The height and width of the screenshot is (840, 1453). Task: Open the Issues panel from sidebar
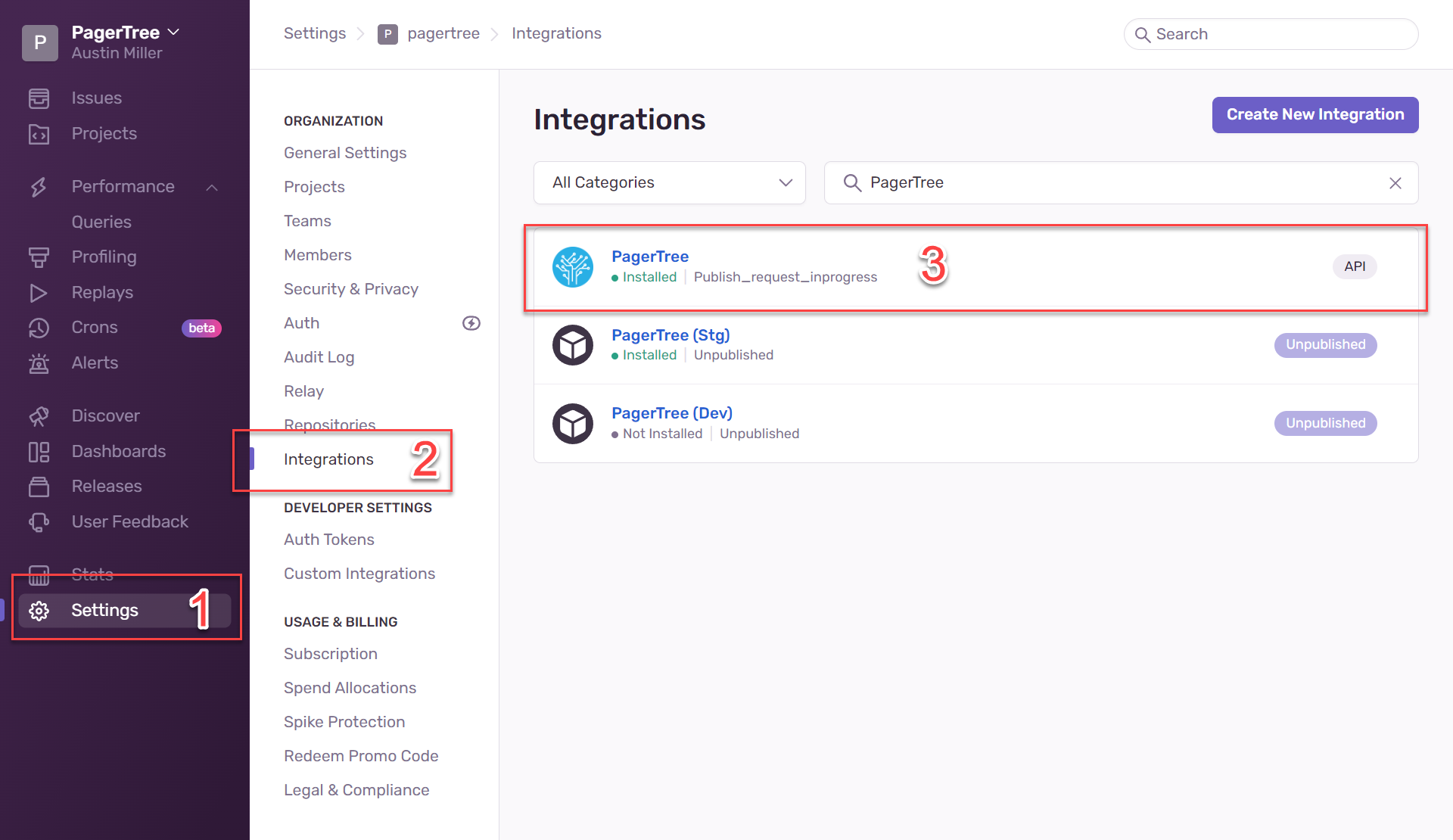(x=39, y=98)
